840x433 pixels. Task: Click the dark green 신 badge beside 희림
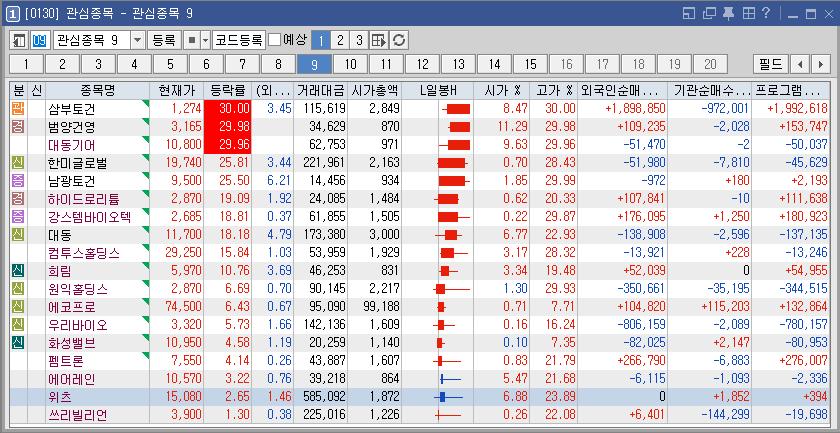(18, 271)
